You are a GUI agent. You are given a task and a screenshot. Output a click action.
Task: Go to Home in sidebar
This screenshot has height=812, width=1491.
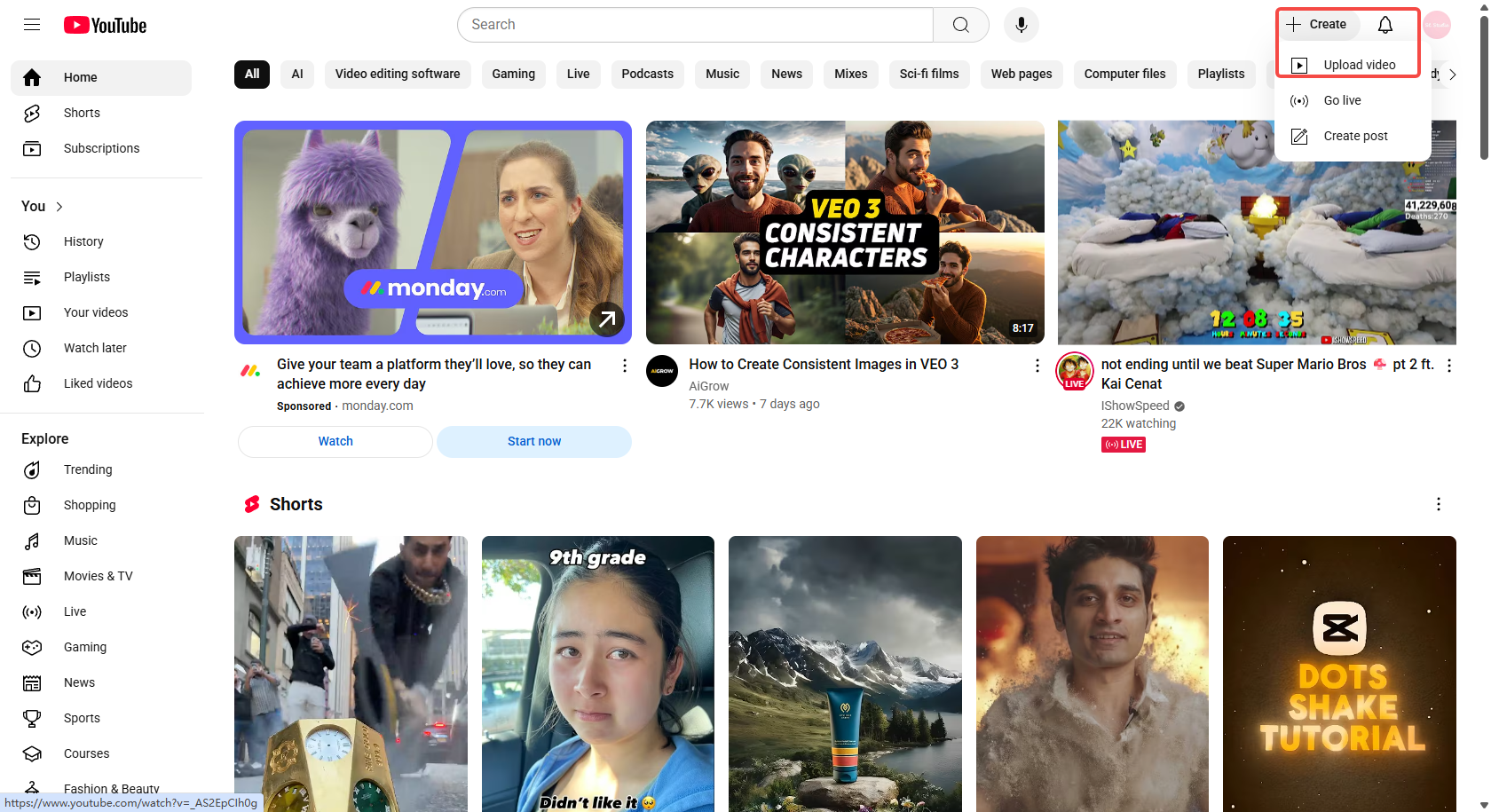101,77
